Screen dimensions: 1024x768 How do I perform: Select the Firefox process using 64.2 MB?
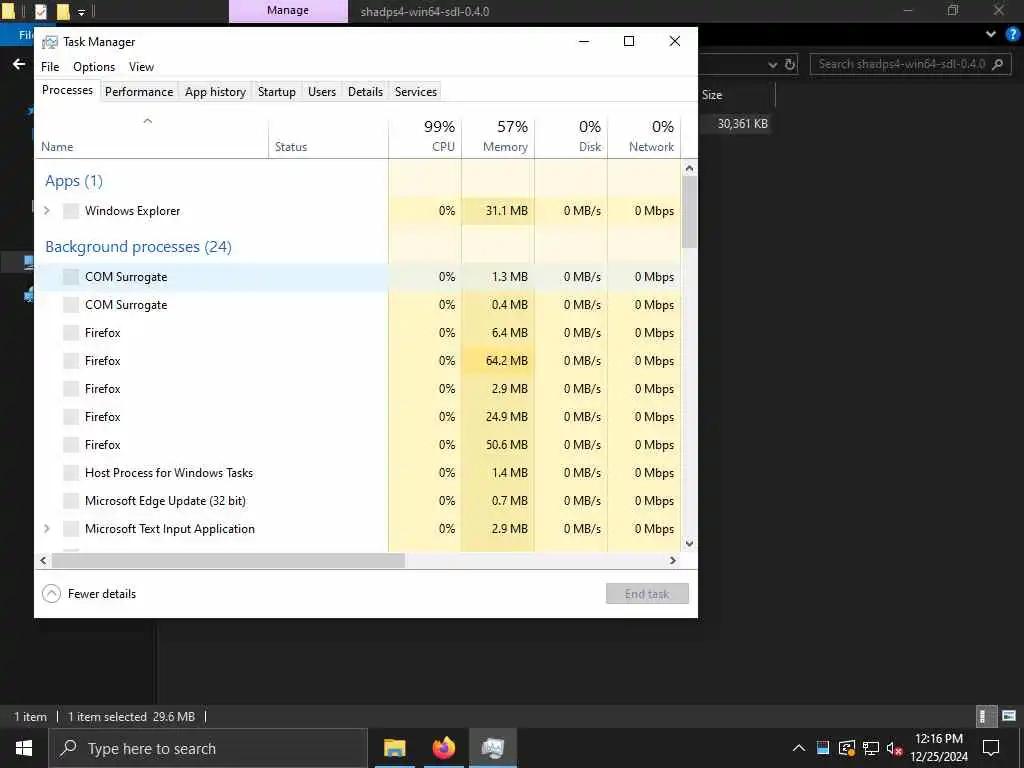point(358,361)
